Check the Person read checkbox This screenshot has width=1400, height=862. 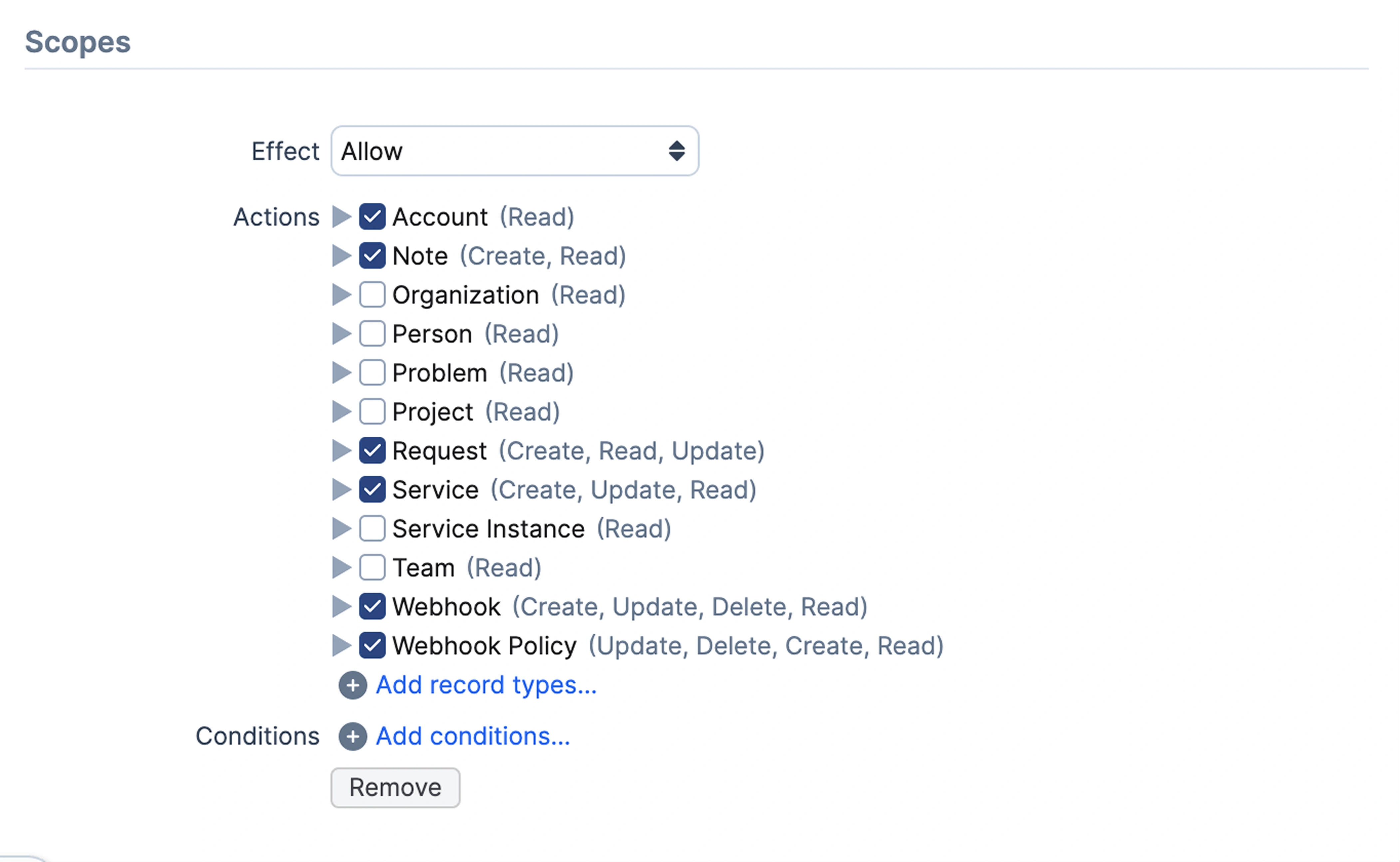[x=372, y=333]
